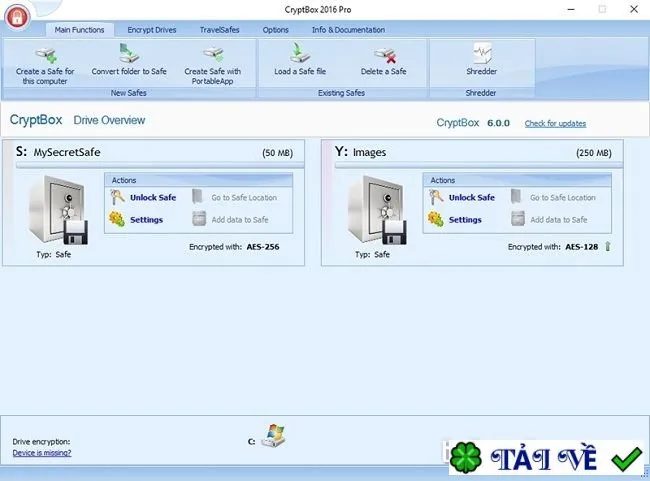Viewport: 650px width, 481px height.
Task: Open Settings for MySecretSafe
Action: coord(146,220)
